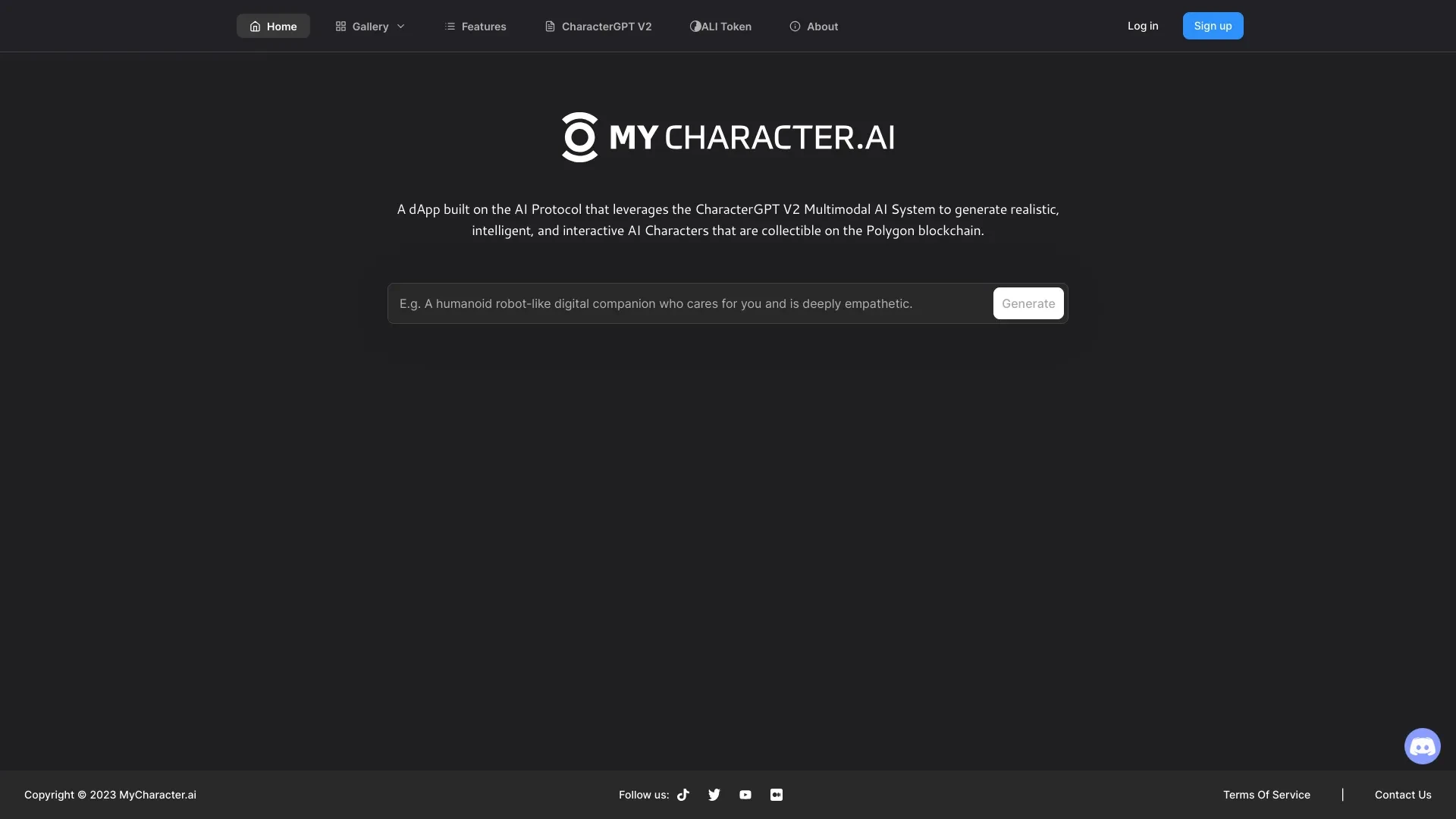The width and height of the screenshot is (1456, 819).
Task: Click the Terms Of Service link
Action: (x=1267, y=795)
